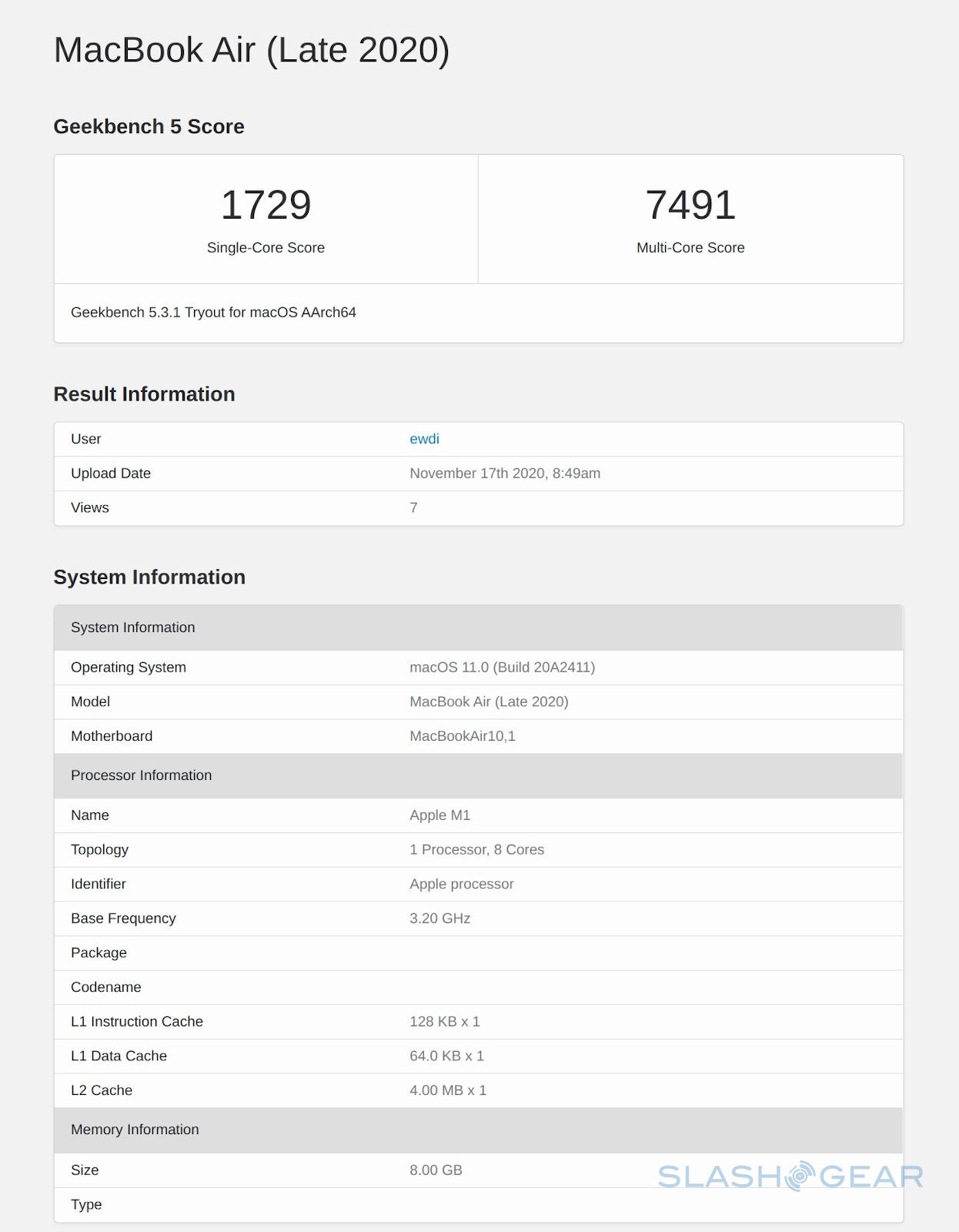Open the user profile link "ewdi"
Screen dimensions: 959x1232
coord(424,439)
